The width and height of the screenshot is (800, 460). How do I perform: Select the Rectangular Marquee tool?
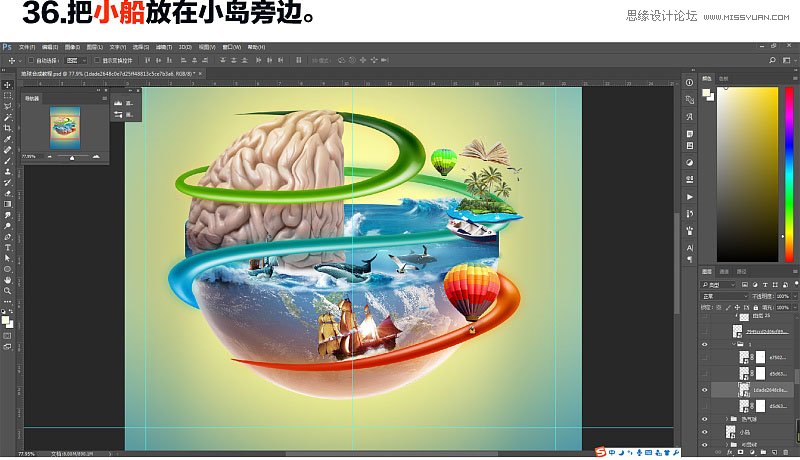pos(7,96)
